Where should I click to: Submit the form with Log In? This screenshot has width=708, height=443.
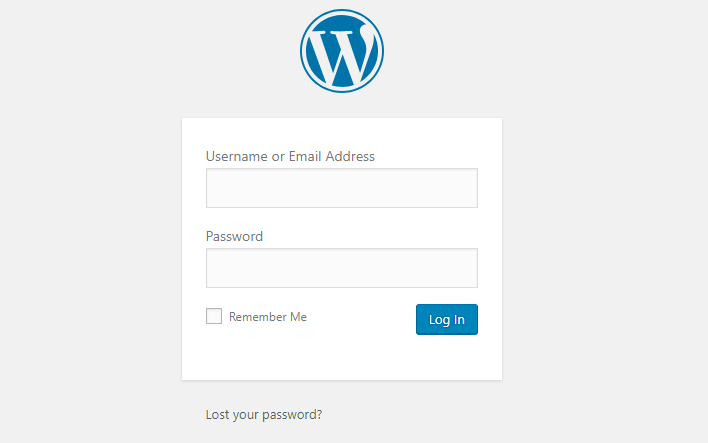tap(447, 319)
